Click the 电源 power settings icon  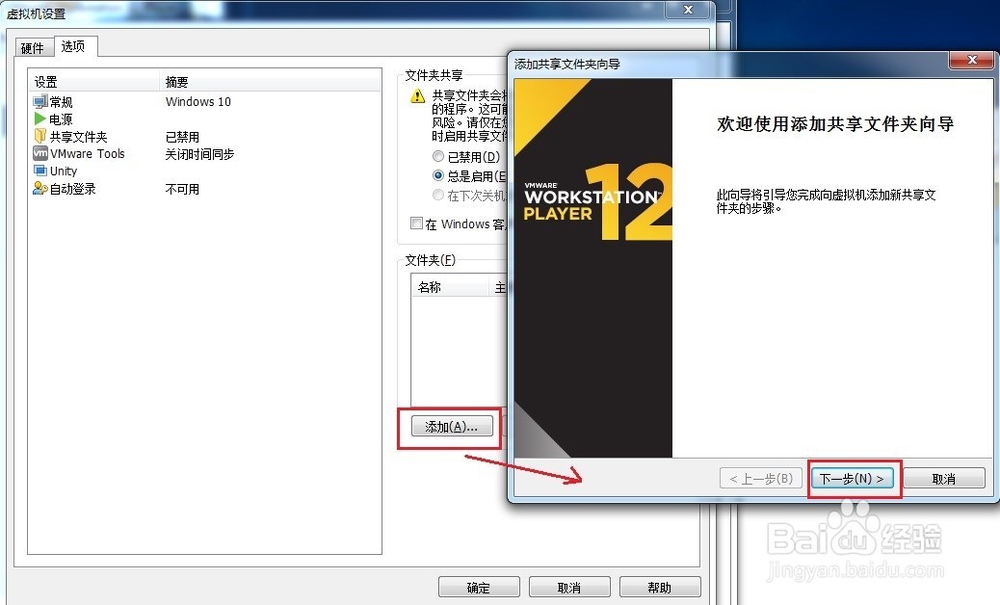[x=40, y=118]
